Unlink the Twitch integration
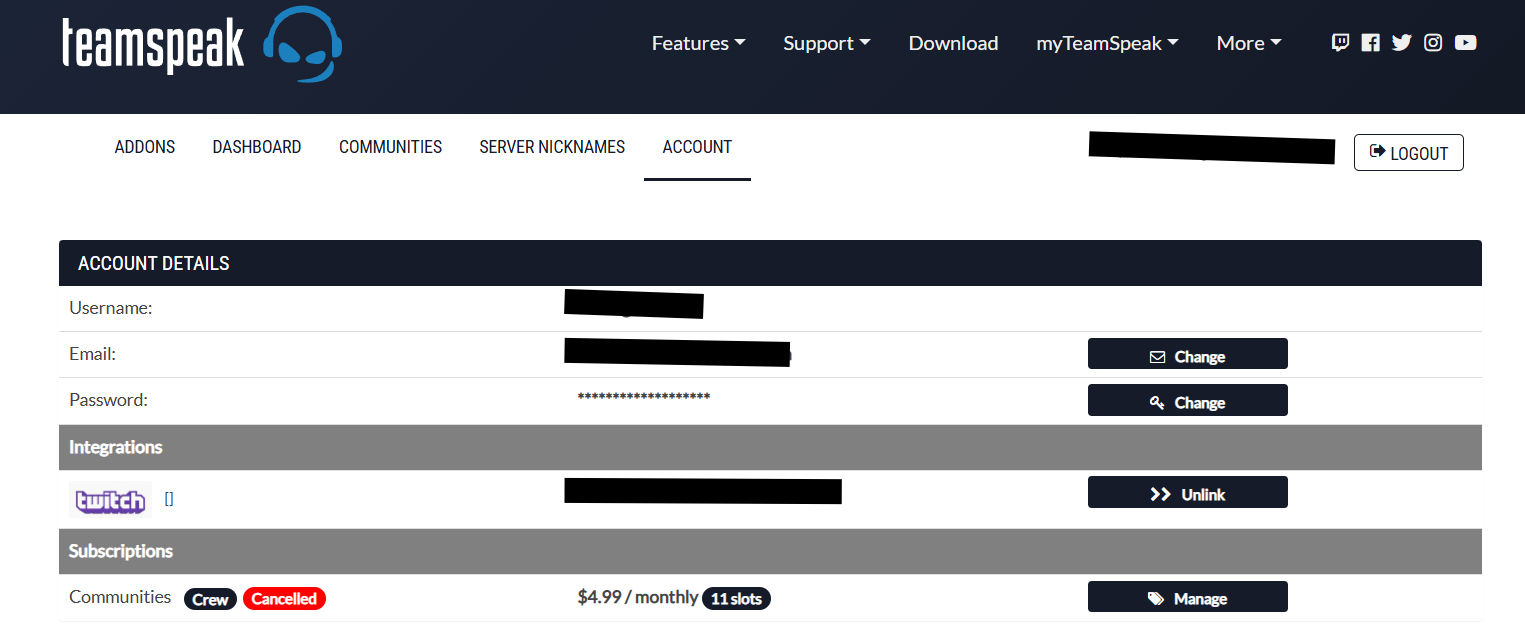 (x=1187, y=493)
